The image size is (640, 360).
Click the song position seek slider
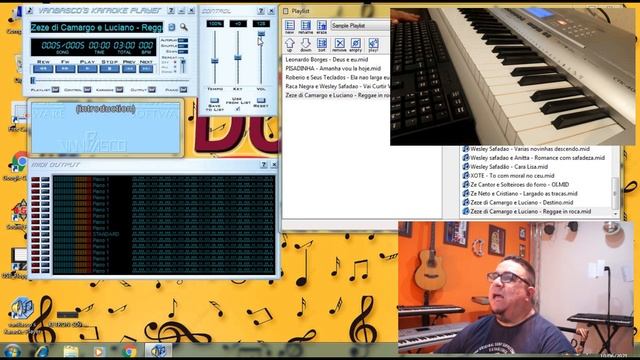(109, 81)
